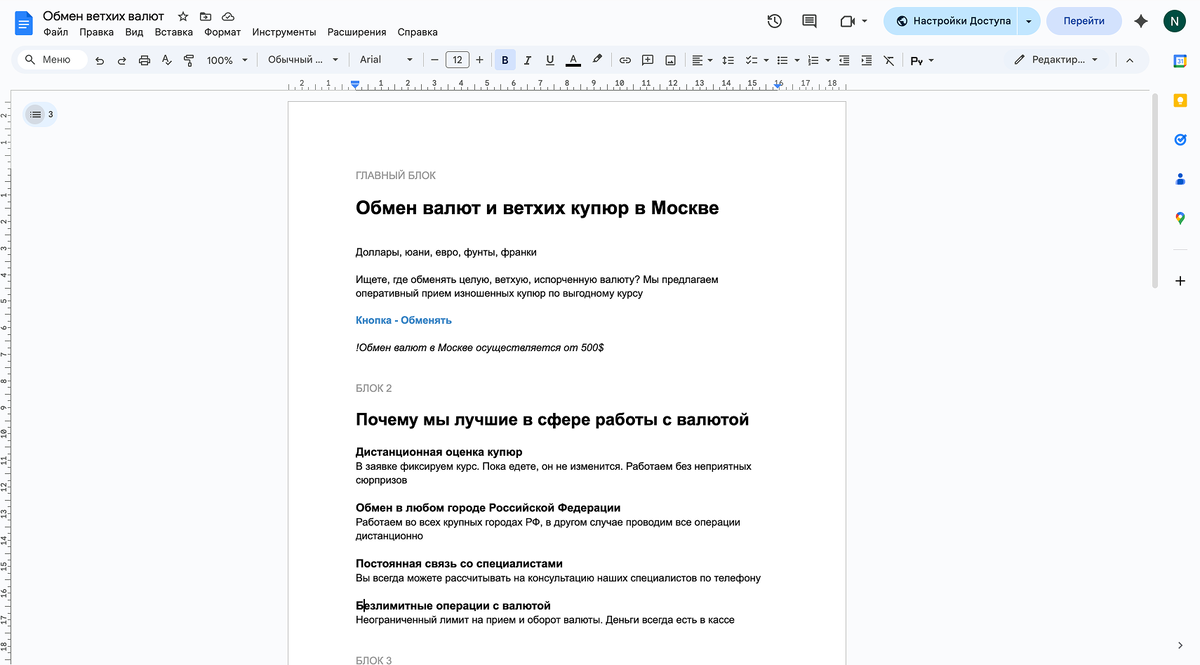Open line and paragraph spacing

(x=728, y=60)
